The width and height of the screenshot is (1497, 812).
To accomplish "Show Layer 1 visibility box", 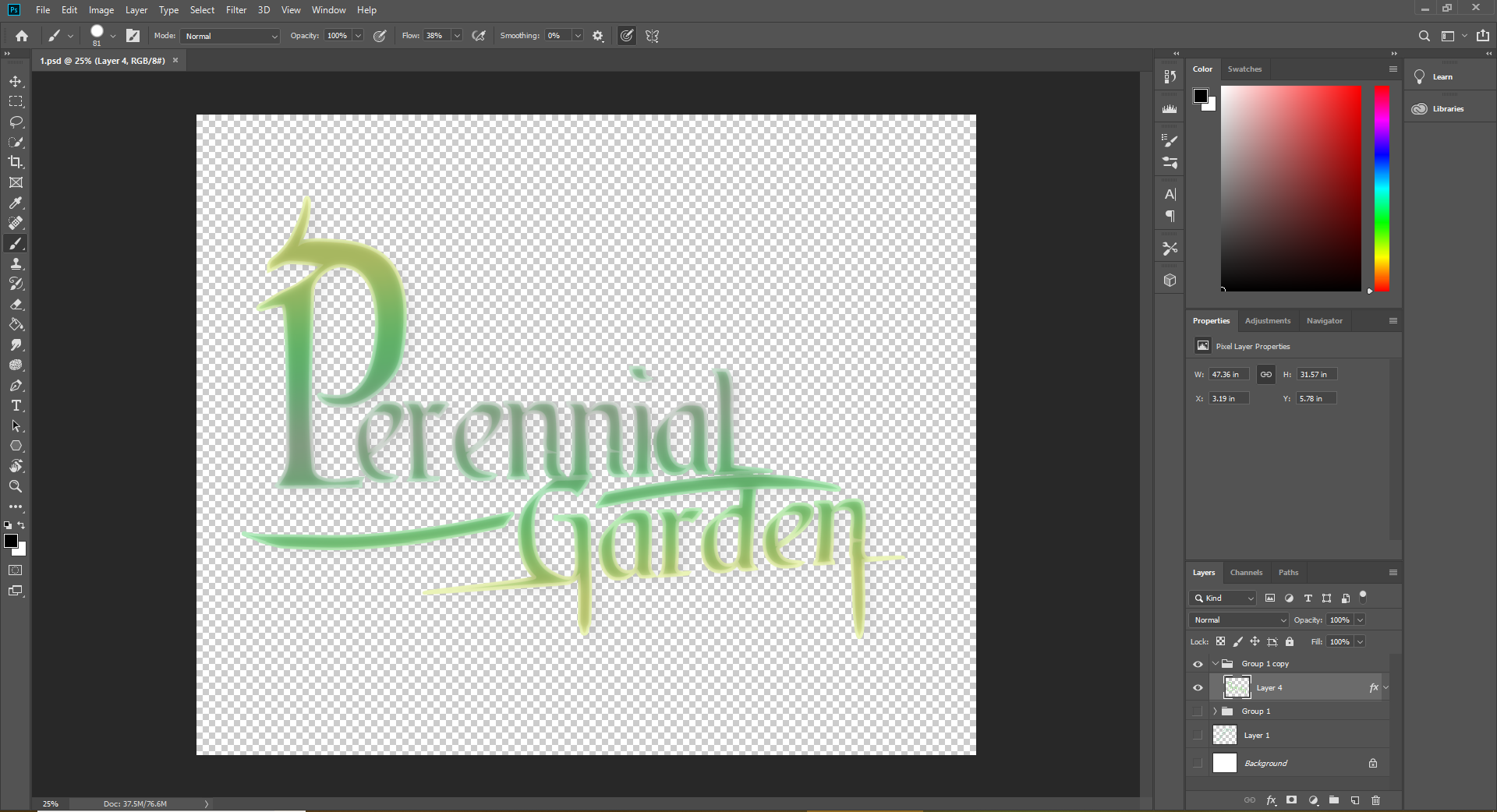I will pyautogui.click(x=1198, y=736).
